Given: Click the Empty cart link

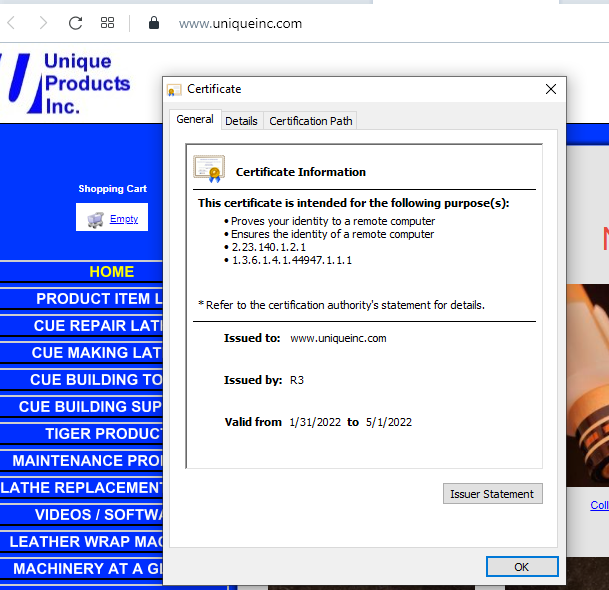Looking at the screenshot, I should point(124,219).
